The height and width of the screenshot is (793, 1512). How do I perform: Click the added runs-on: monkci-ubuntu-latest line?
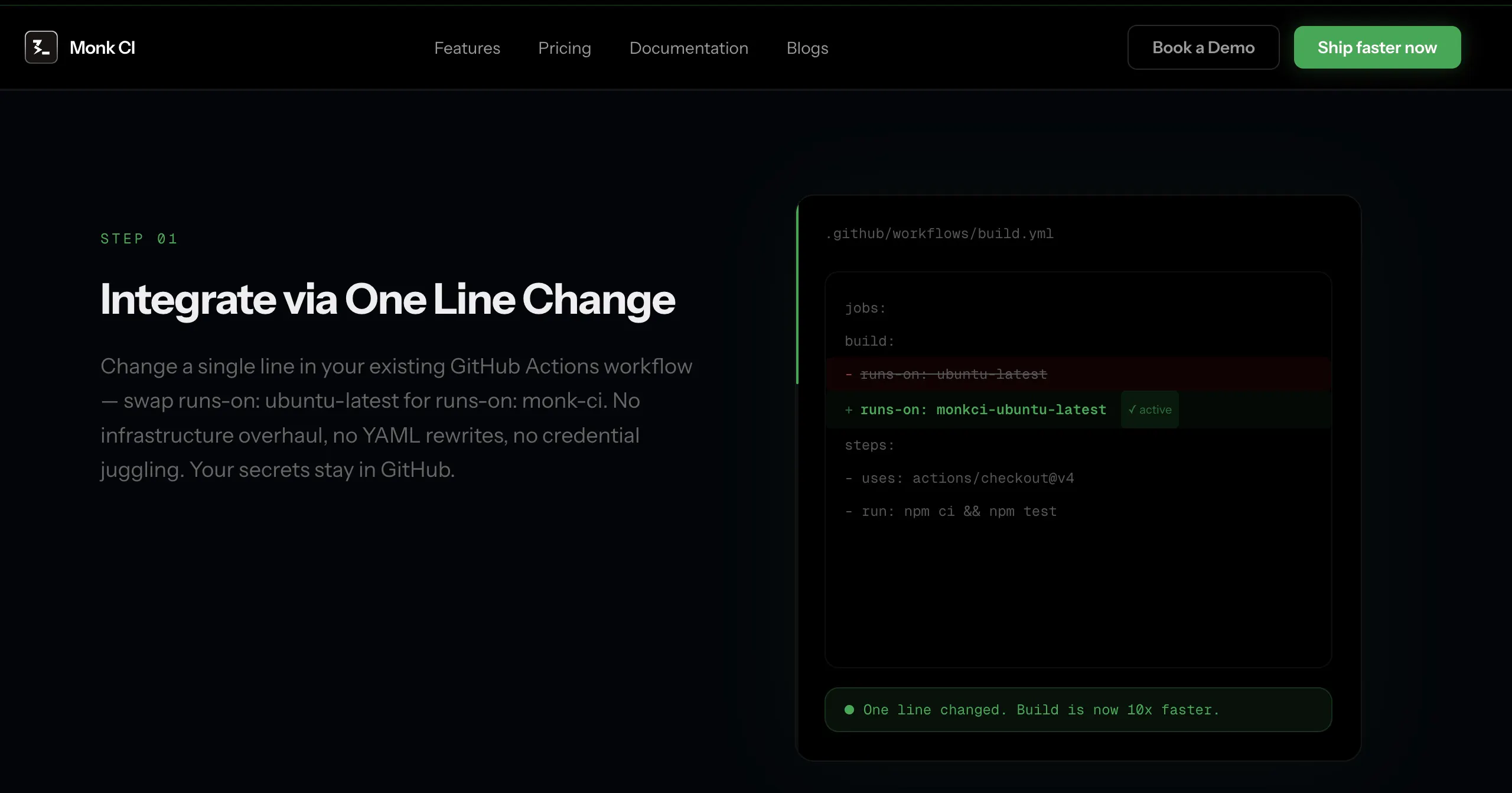(1078, 409)
